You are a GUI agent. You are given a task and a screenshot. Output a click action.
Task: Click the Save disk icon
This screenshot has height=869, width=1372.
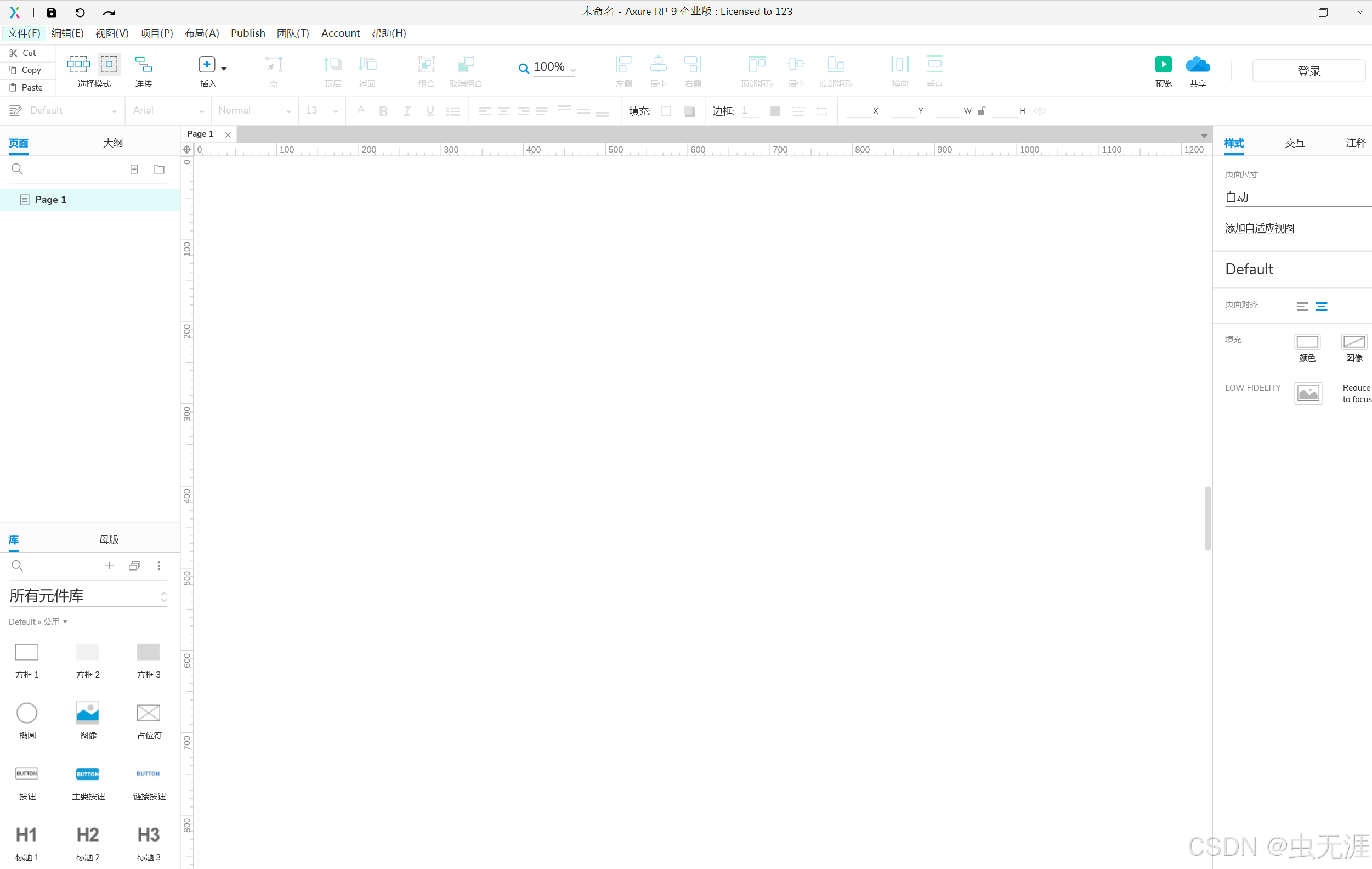click(52, 12)
